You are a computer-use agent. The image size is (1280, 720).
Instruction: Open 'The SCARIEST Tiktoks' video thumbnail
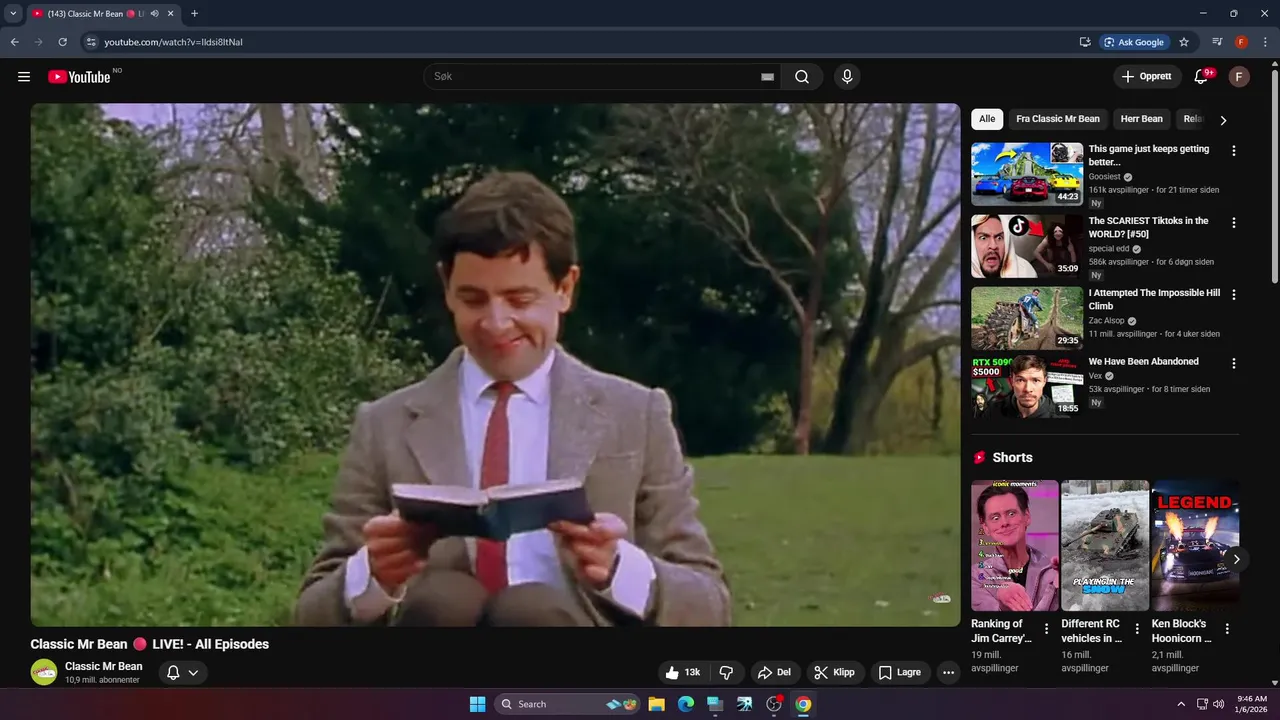1027,246
